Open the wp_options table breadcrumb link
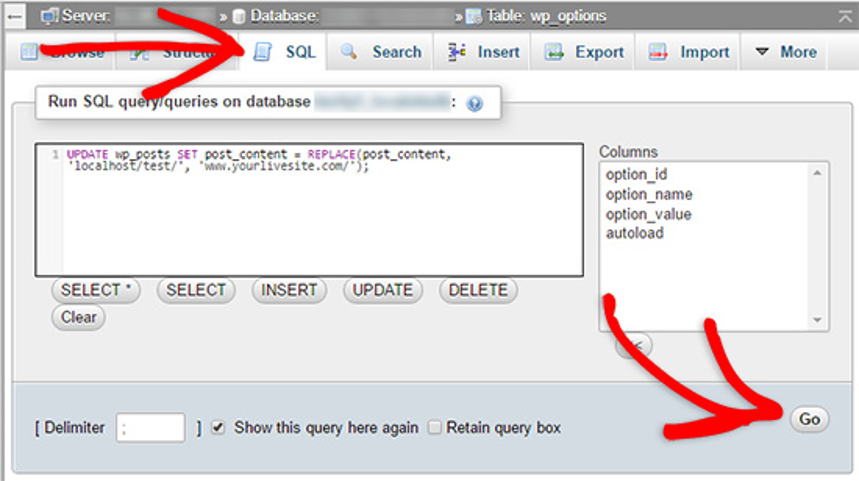 [546, 16]
